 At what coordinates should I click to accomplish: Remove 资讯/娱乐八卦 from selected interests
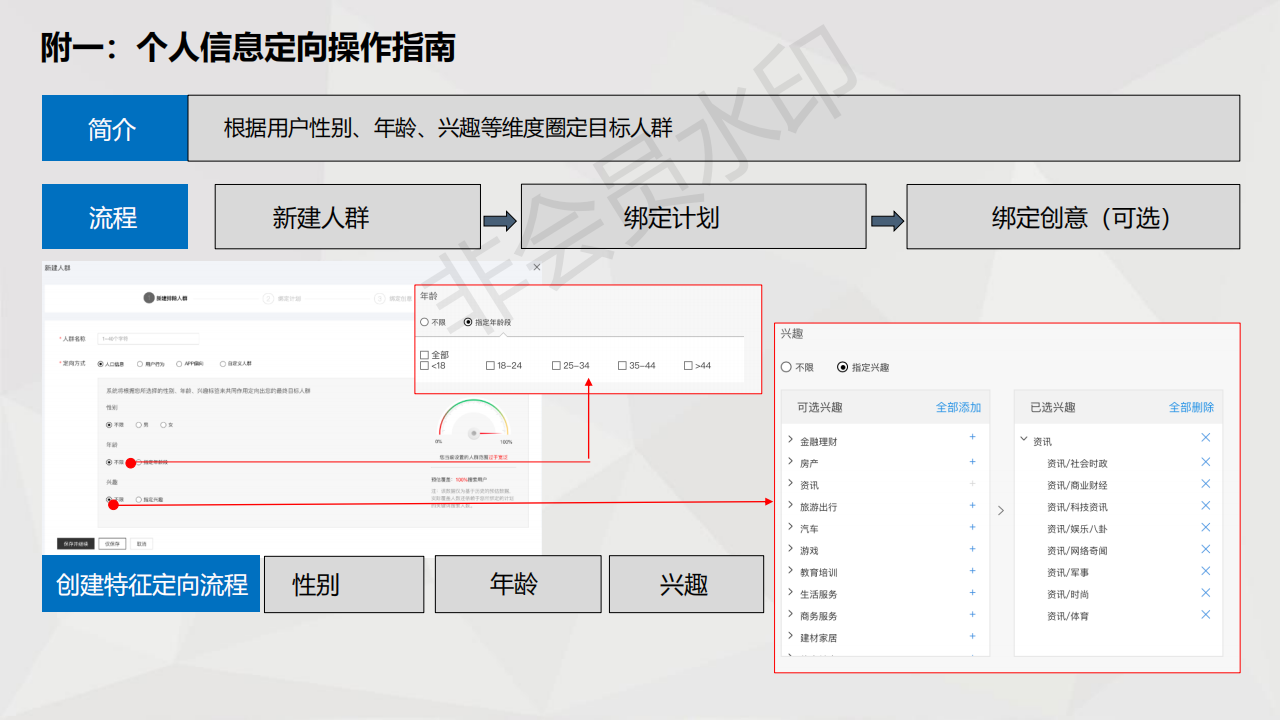(1206, 527)
